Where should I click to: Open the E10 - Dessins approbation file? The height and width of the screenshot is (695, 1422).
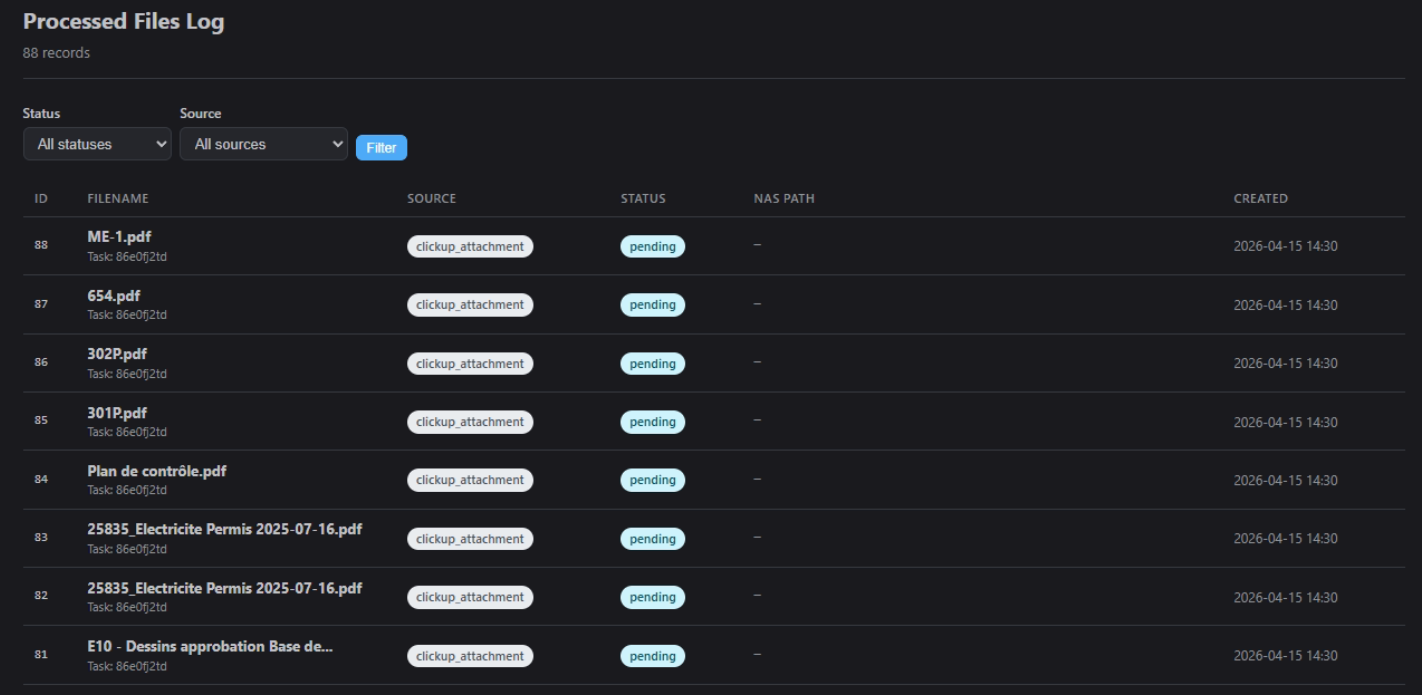pos(210,647)
